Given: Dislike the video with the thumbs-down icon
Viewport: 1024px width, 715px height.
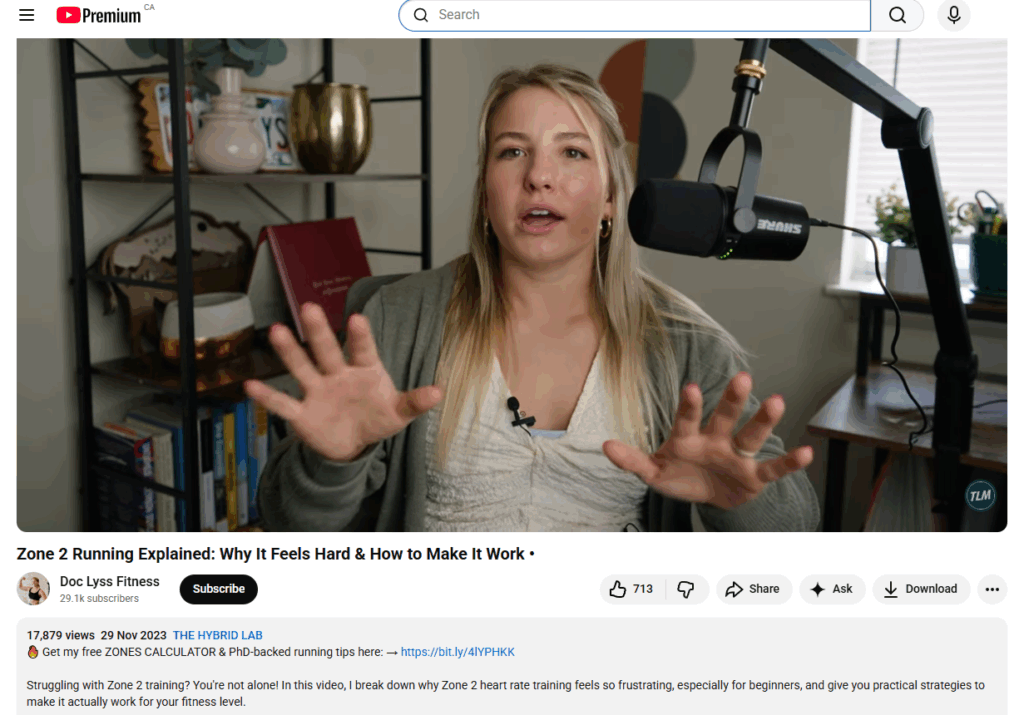Looking at the screenshot, I should (687, 589).
